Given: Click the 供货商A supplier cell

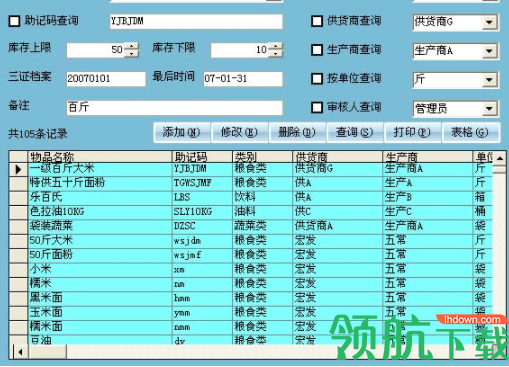Looking at the screenshot, I should pyautogui.click(x=338, y=227).
